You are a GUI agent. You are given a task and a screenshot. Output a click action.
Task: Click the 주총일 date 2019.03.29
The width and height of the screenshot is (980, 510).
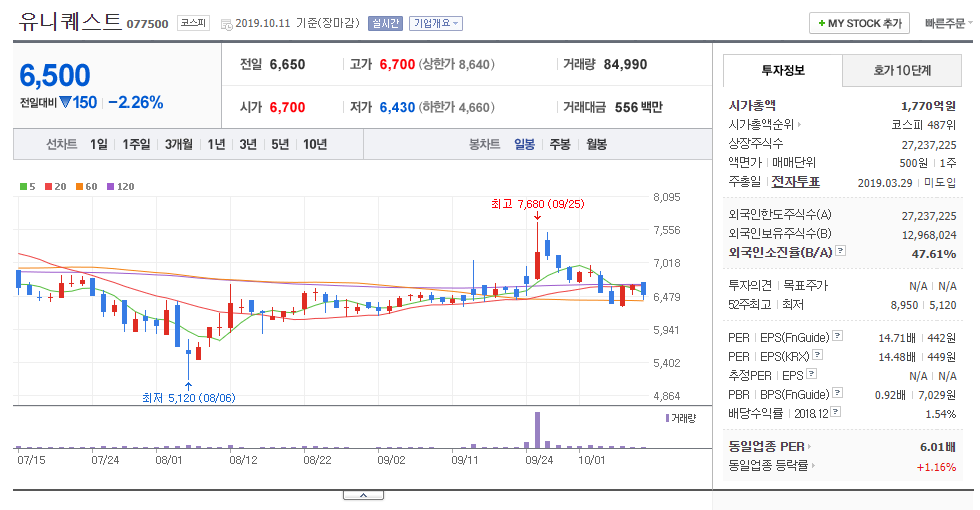tap(885, 183)
